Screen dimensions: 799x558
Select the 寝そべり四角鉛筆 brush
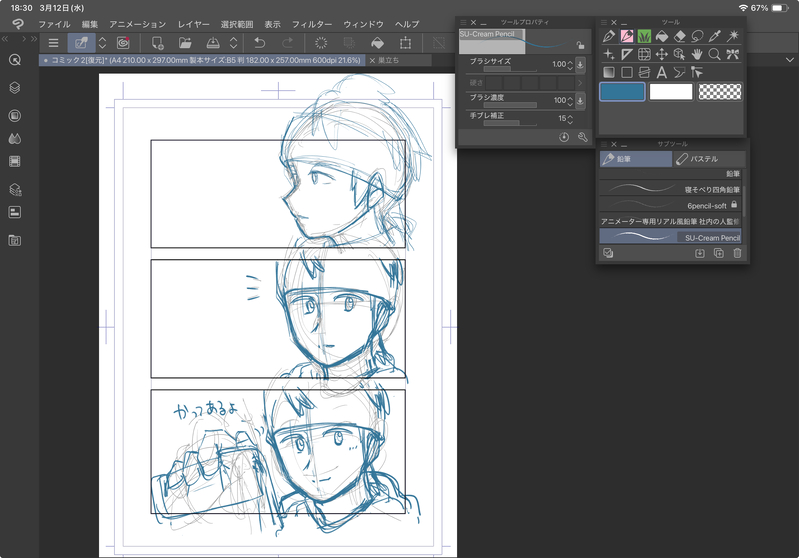tap(670, 189)
